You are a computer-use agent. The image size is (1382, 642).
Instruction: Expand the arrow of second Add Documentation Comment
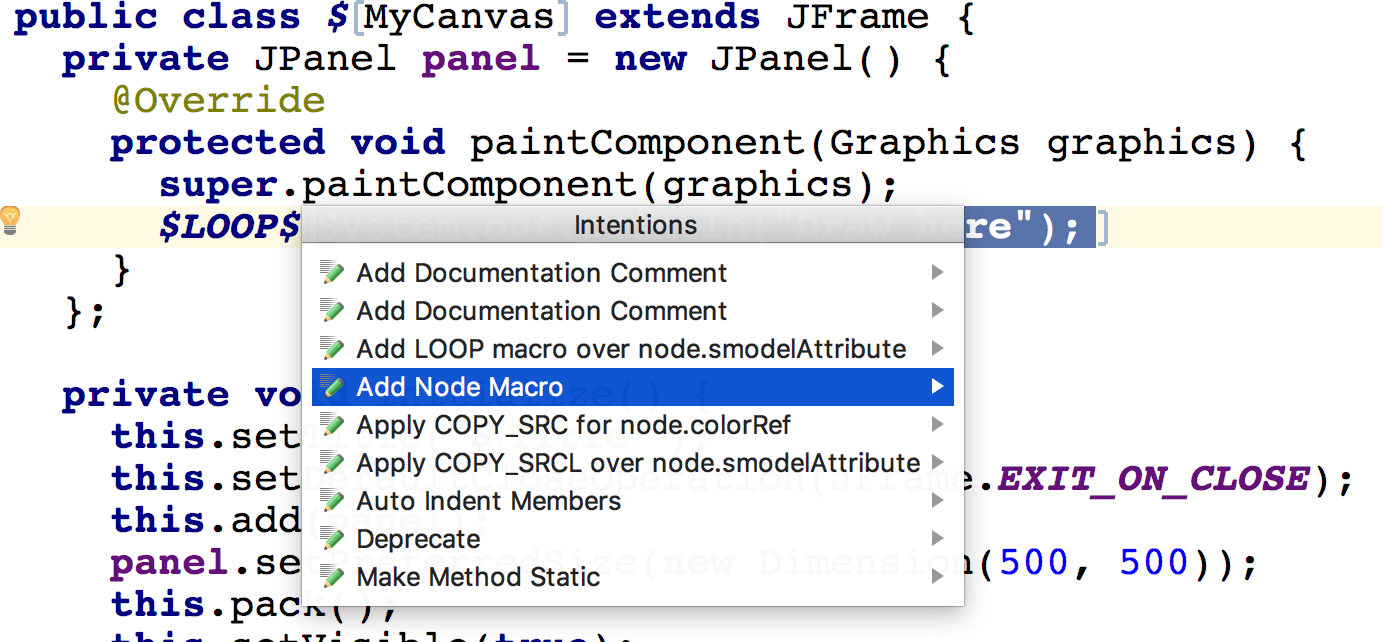pos(937,311)
